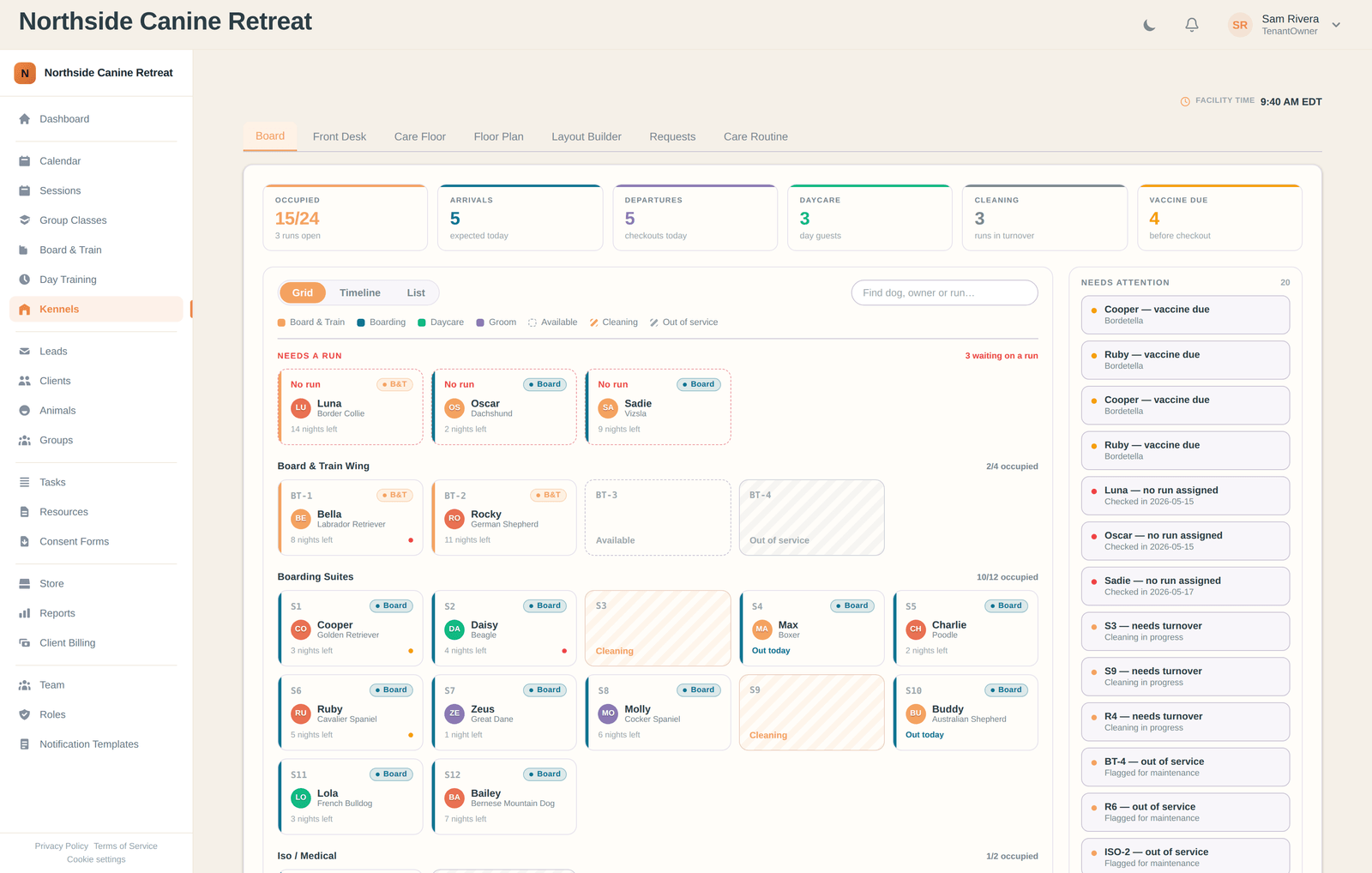Click the Find dog, owner or run search field
The height and width of the screenshot is (873, 1372).
[944, 292]
